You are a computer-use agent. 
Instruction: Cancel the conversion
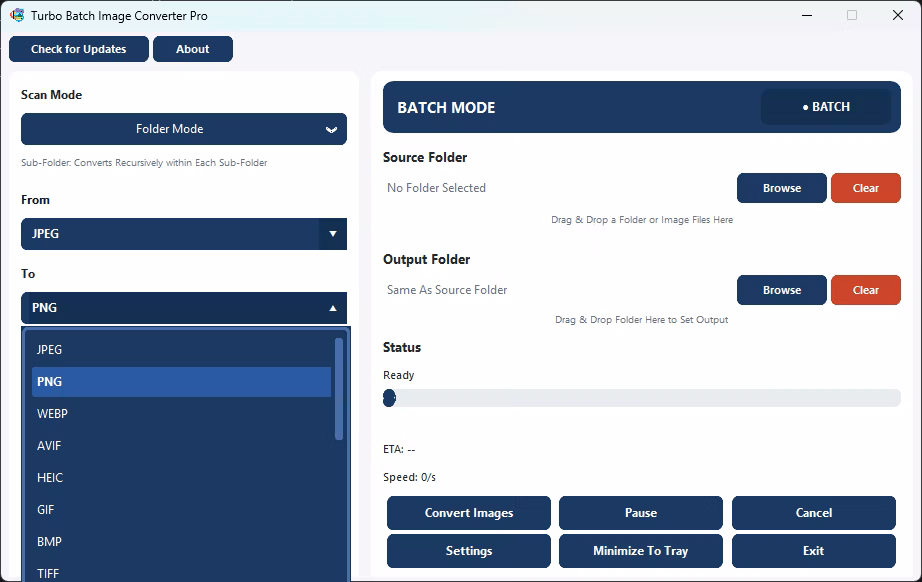pyautogui.click(x=814, y=513)
